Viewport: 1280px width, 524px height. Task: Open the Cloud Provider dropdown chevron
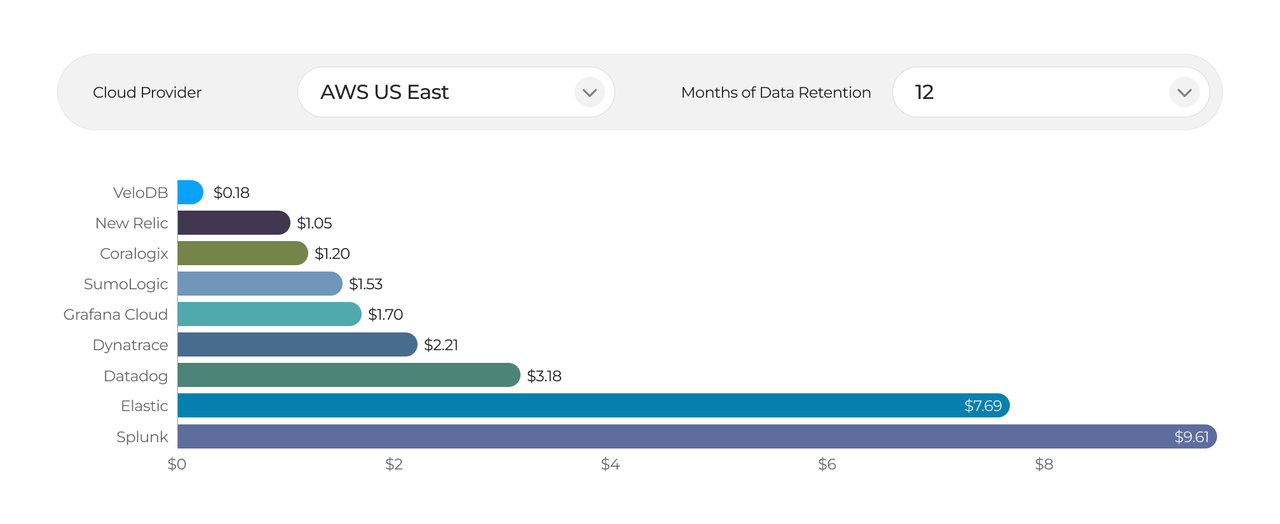[x=589, y=92]
